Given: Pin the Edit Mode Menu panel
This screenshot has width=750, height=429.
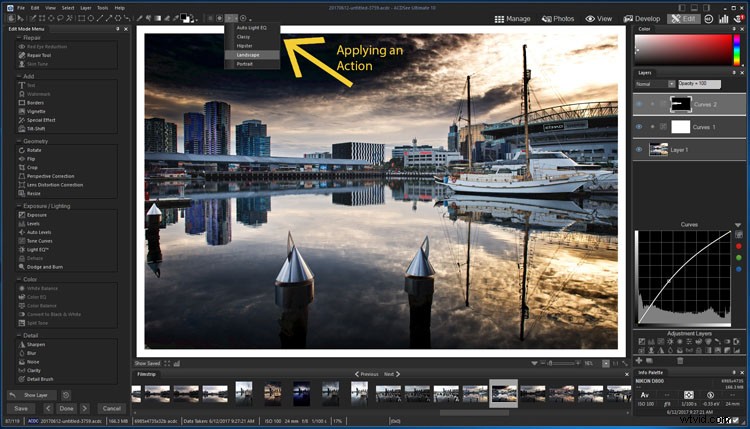Looking at the screenshot, I should (x=118, y=29).
